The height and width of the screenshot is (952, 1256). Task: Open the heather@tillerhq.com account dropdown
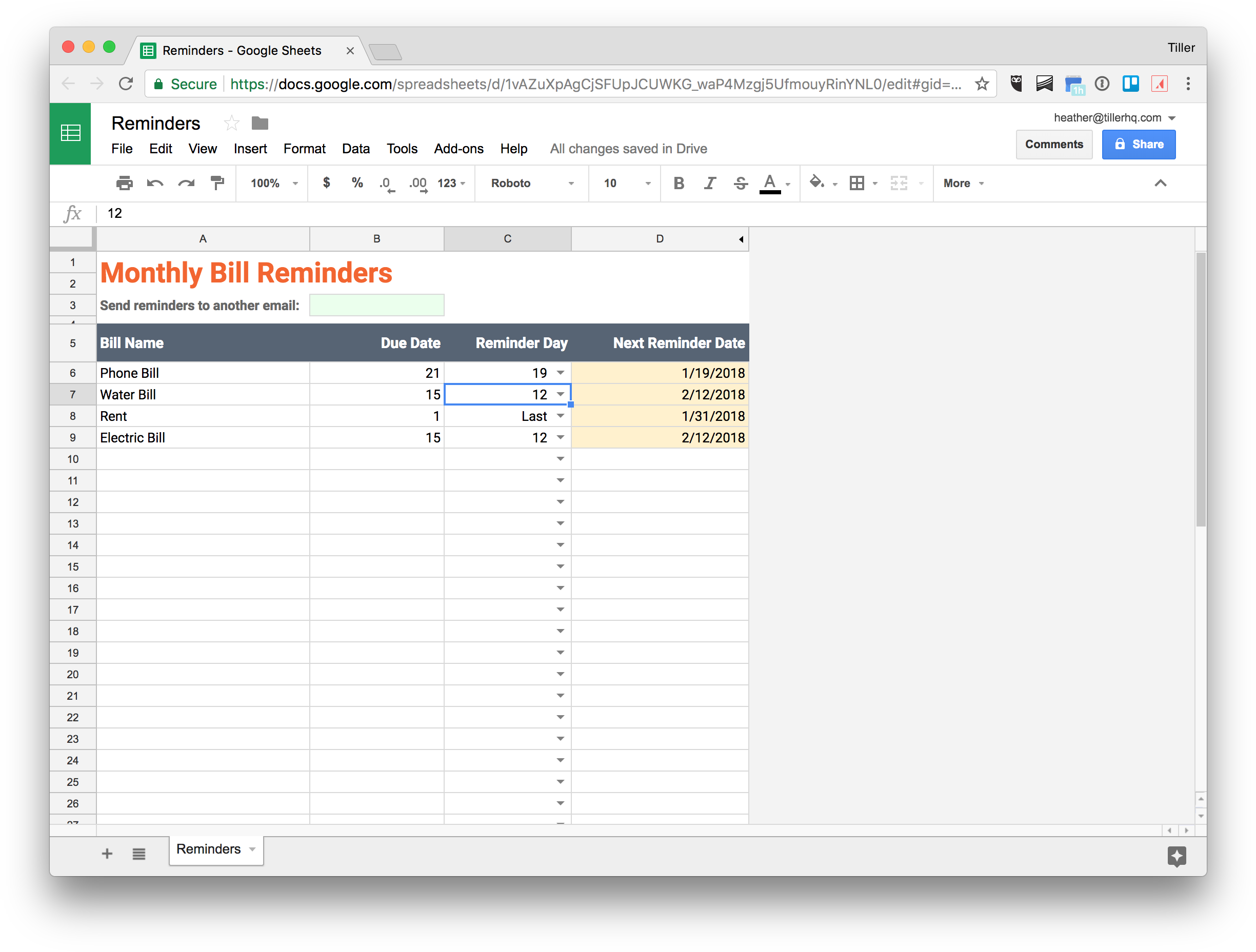coord(1114,117)
